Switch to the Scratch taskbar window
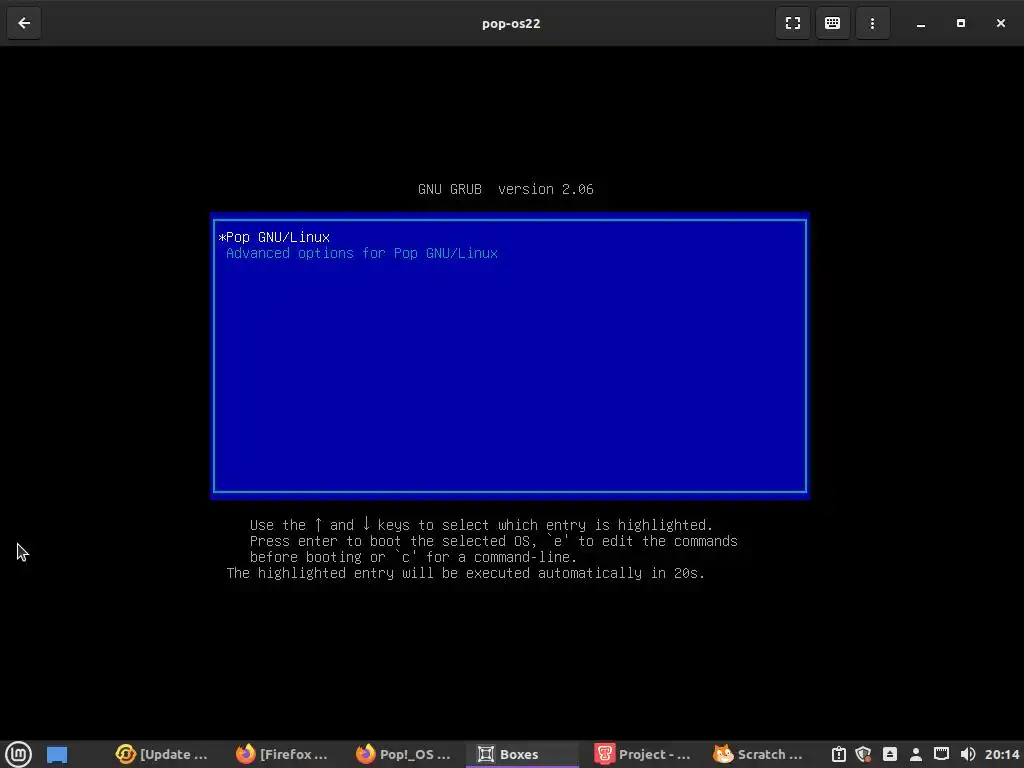1024x768 pixels. pos(758,754)
